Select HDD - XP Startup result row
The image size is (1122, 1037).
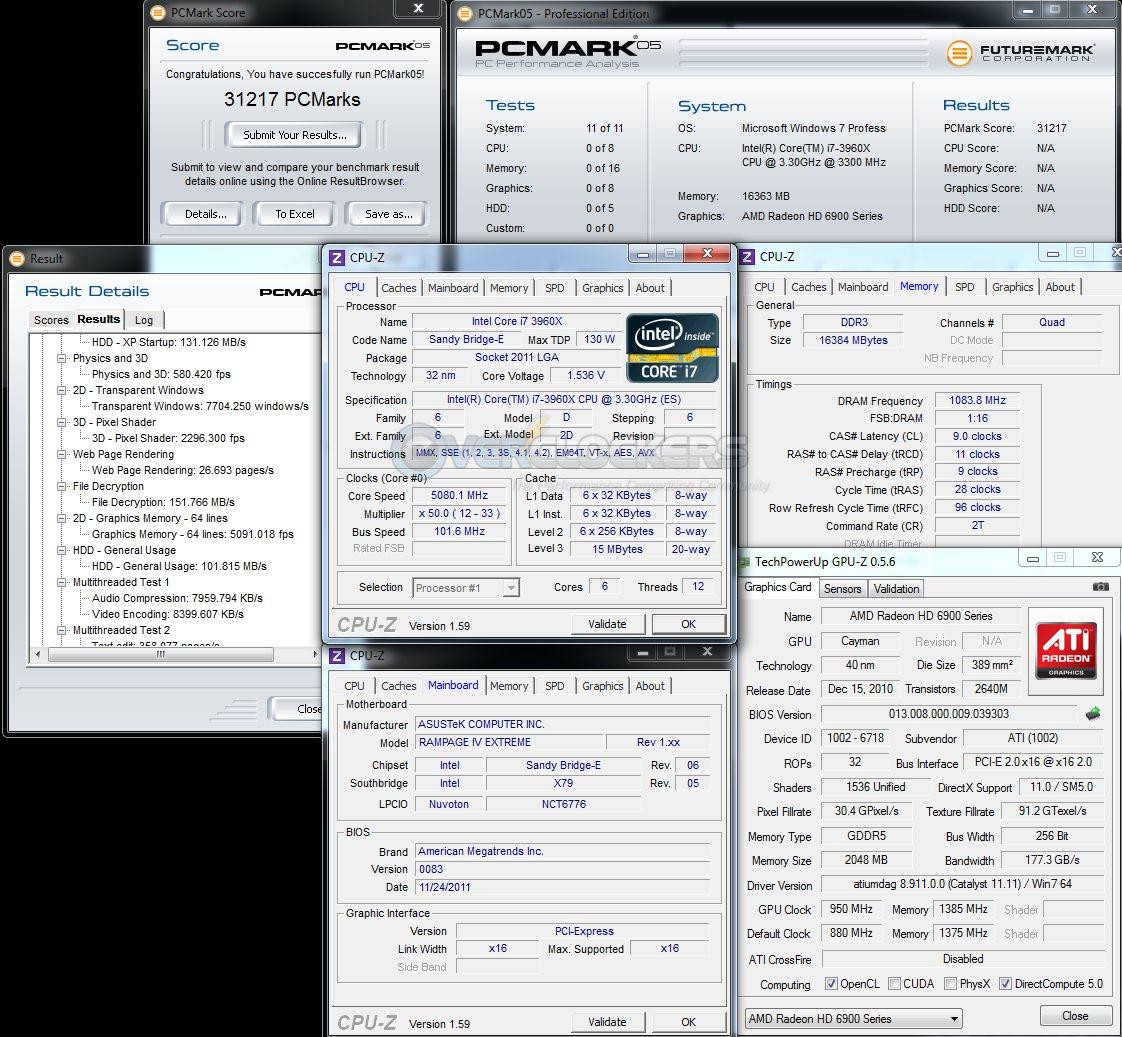point(169,342)
